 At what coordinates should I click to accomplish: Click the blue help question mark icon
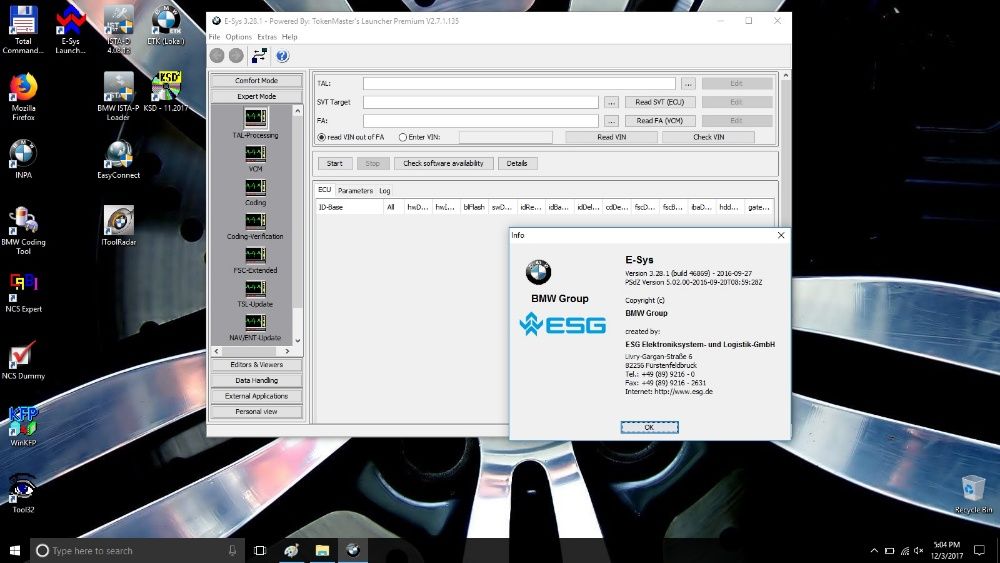tap(282, 56)
